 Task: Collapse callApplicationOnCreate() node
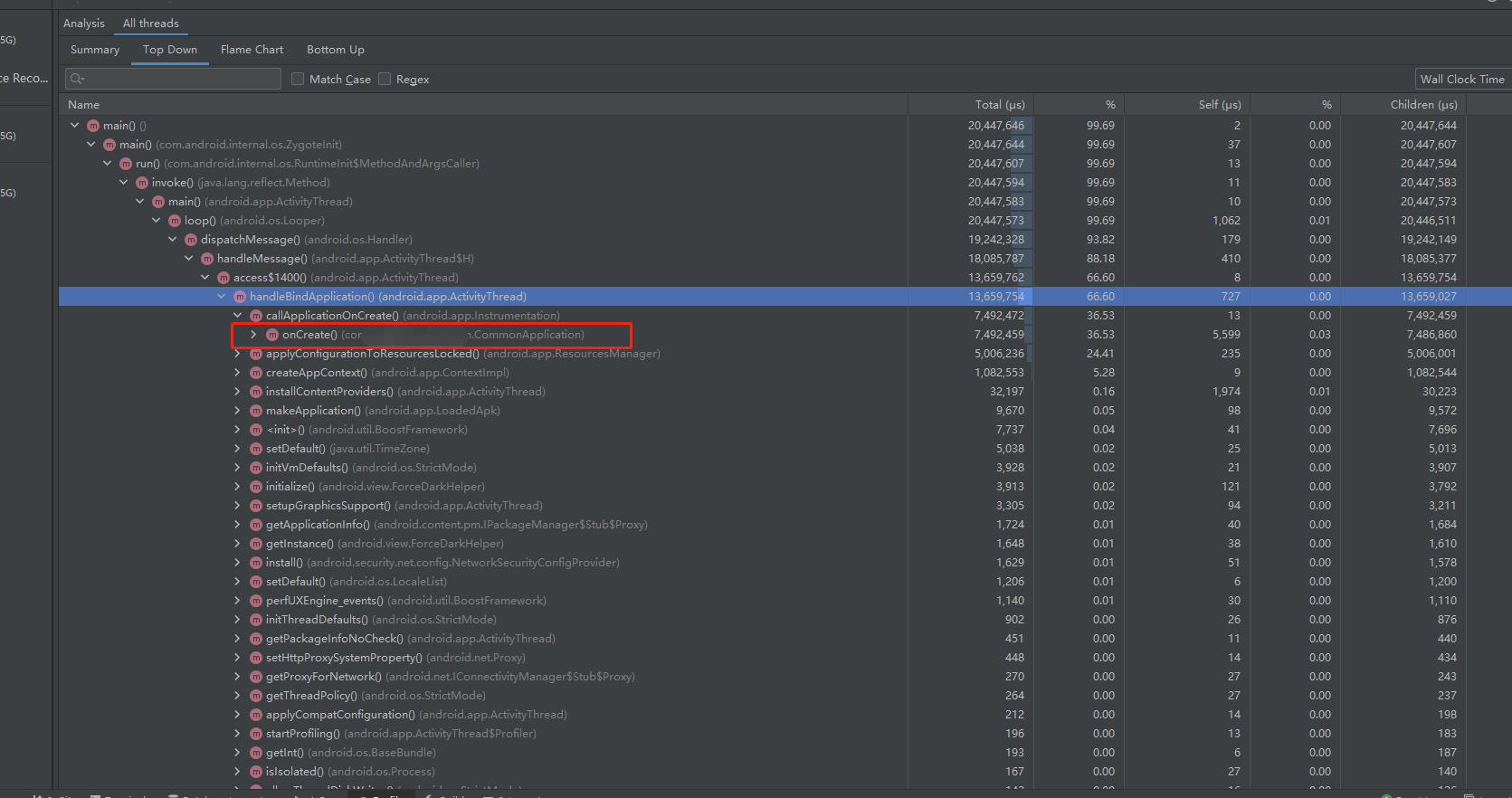point(238,316)
